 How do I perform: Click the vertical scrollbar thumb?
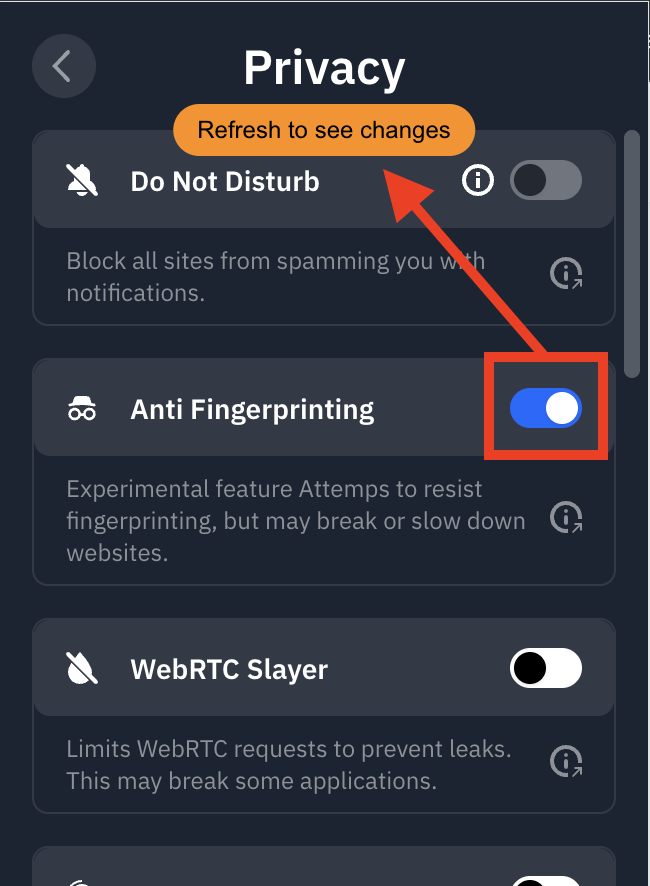click(x=632, y=254)
